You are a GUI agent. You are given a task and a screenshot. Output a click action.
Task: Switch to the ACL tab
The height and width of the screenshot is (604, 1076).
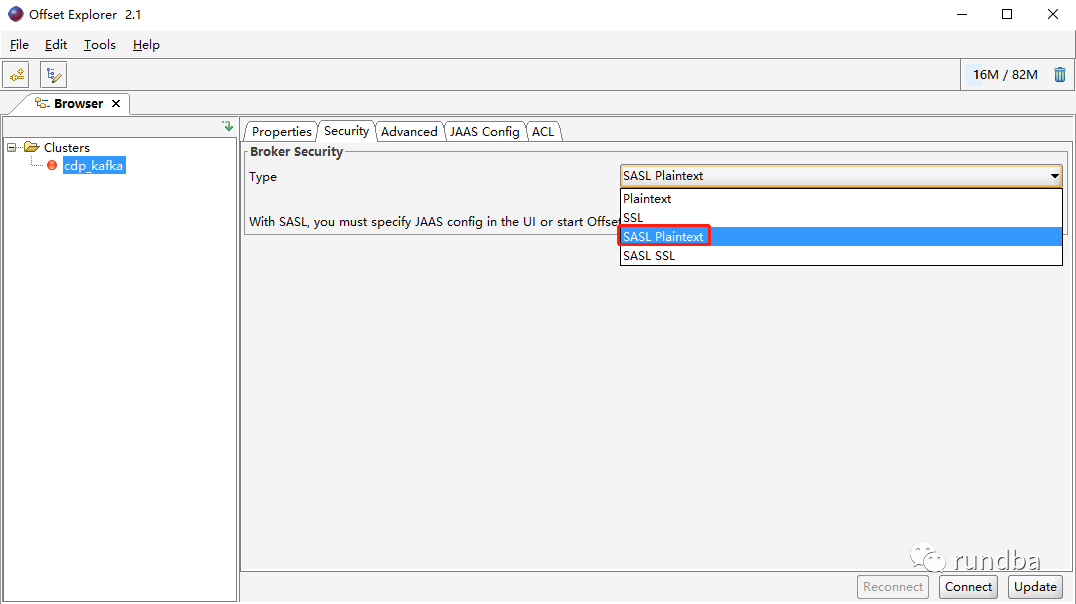(x=543, y=132)
